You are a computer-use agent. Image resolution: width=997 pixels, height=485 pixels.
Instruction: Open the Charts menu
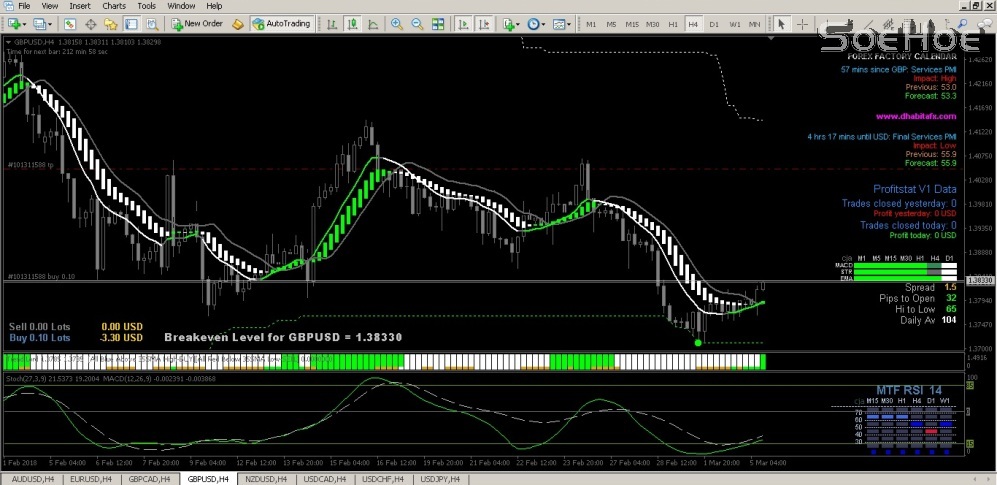click(114, 6)
